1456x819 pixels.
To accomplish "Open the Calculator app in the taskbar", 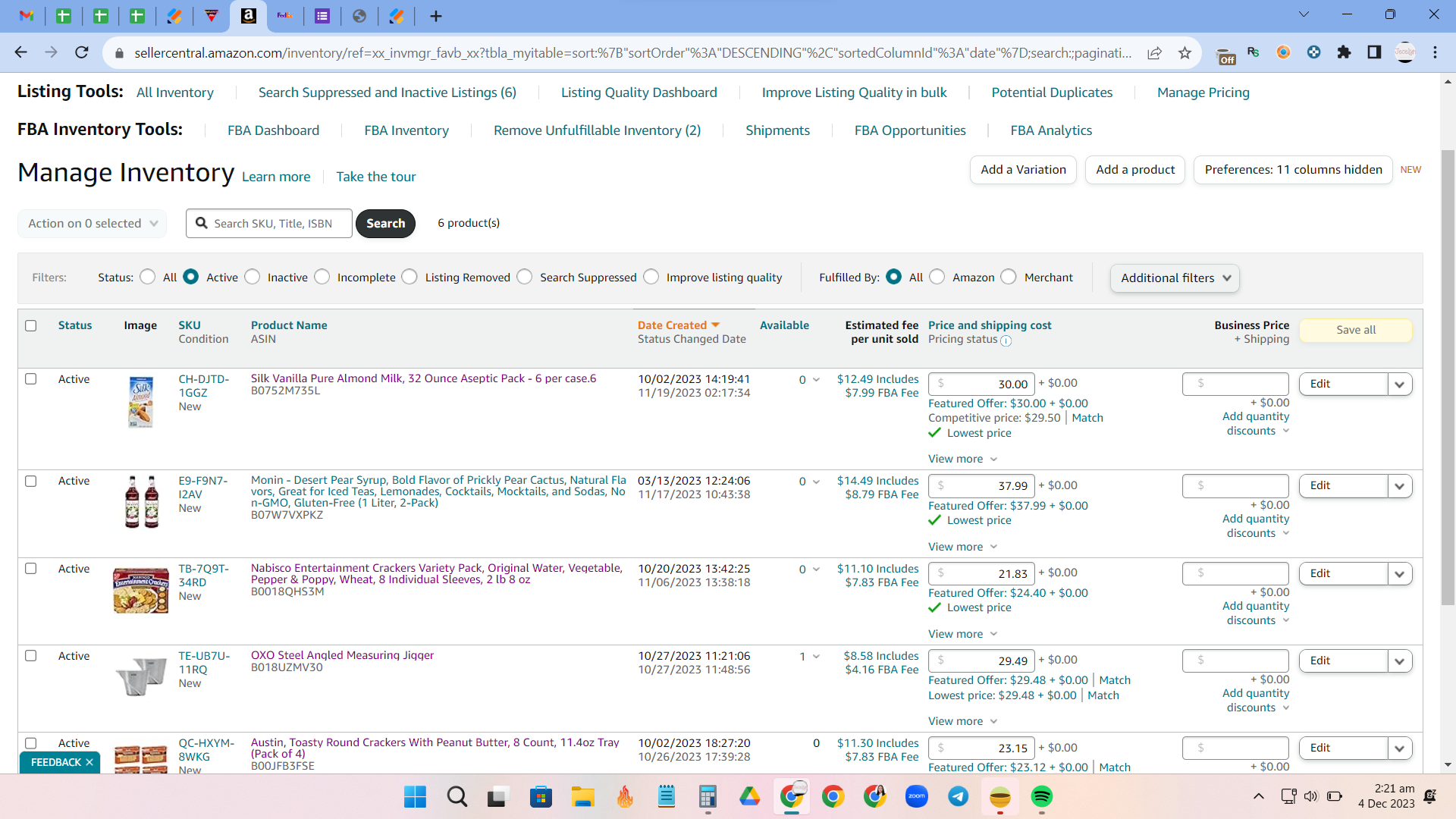I will pos(708,797).
